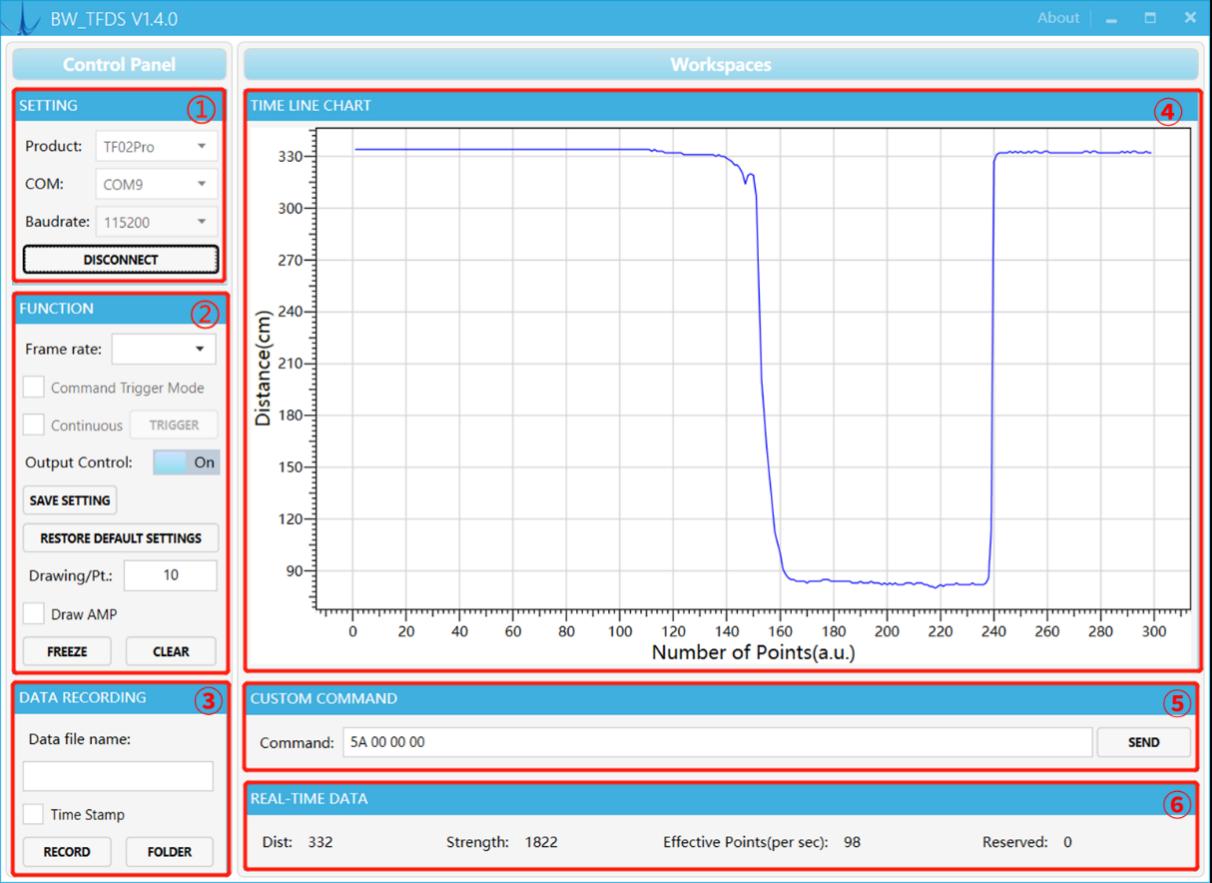
Task: Click the SAVE SETTING button
Action: [69, 500]
